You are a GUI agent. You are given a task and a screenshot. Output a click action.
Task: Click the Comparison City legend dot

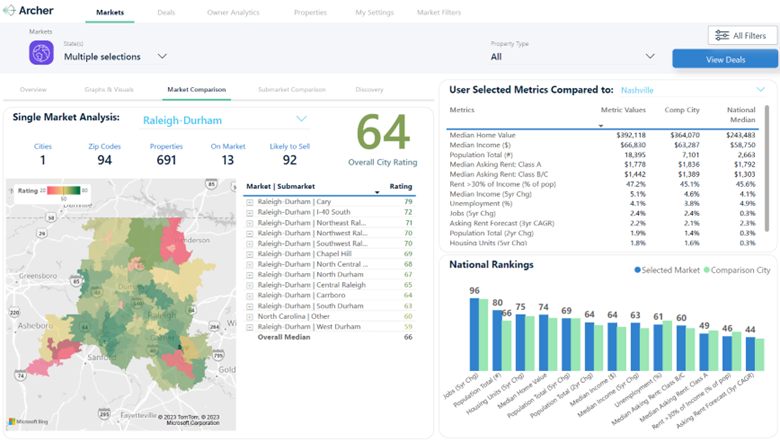pyautogui.click(x=706, y=270)
